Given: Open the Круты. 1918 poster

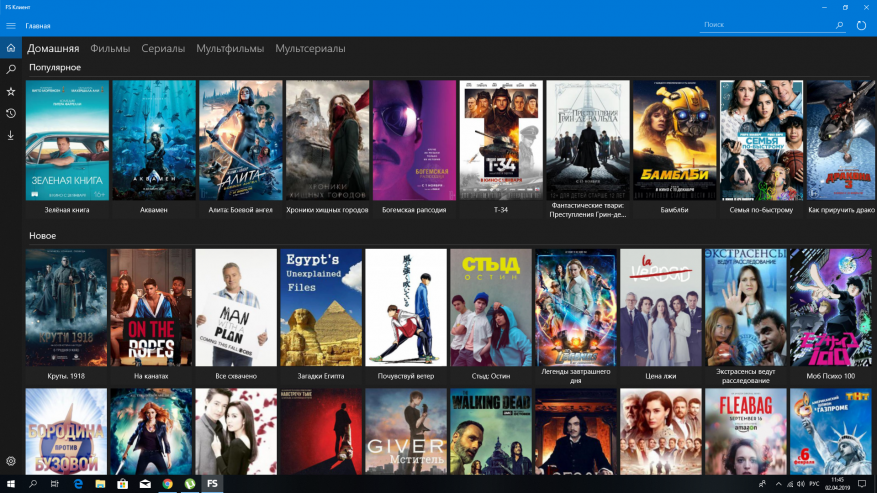Looking at the screenshot, I should [66, 307].
